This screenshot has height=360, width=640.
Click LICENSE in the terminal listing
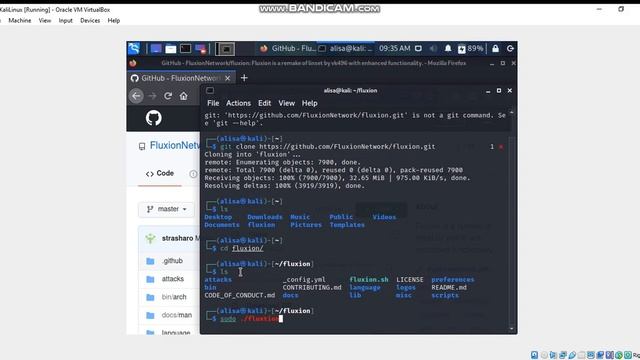coord(409,280)
